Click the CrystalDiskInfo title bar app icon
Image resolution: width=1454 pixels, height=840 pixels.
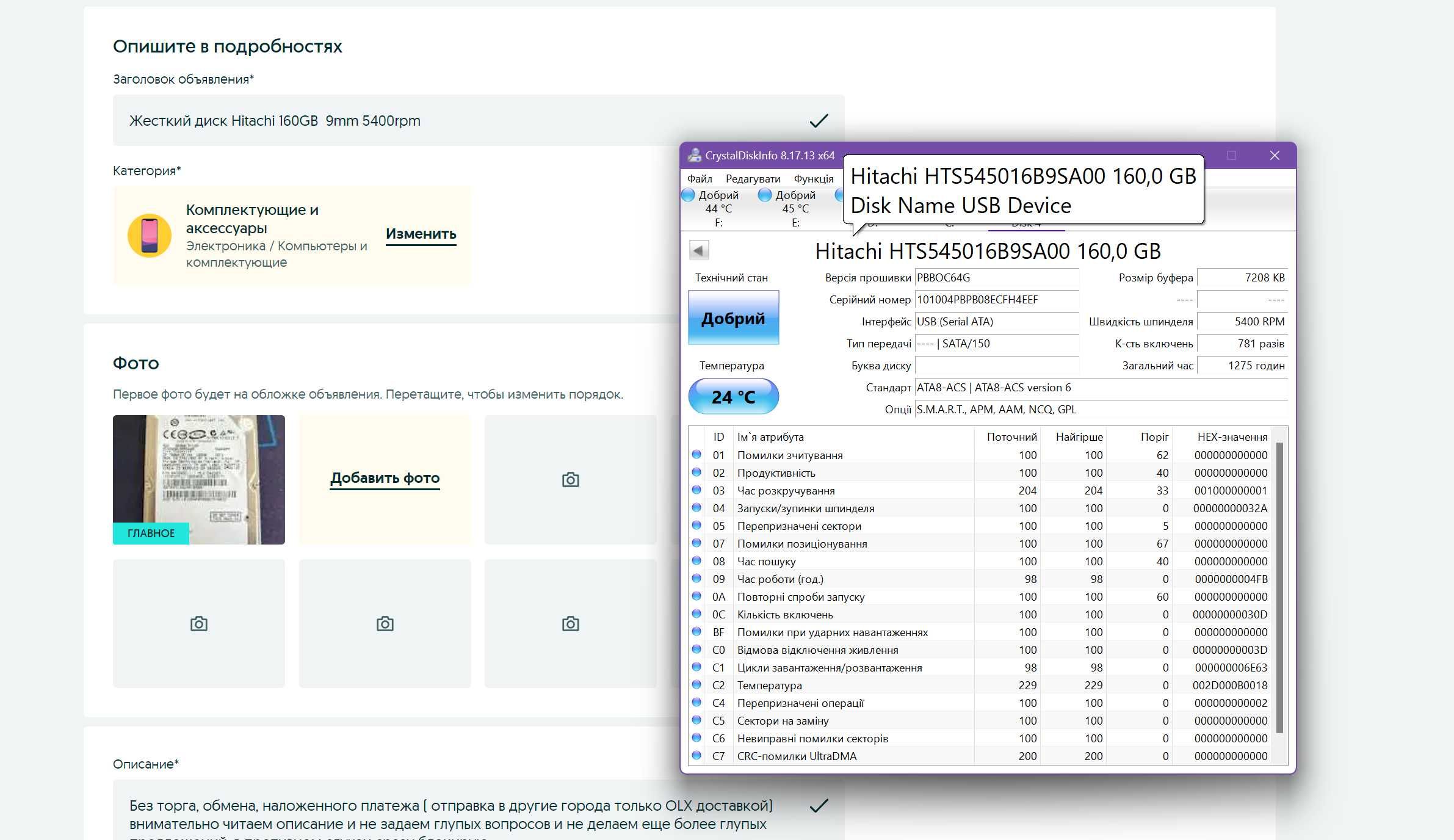tap(694, 155)
